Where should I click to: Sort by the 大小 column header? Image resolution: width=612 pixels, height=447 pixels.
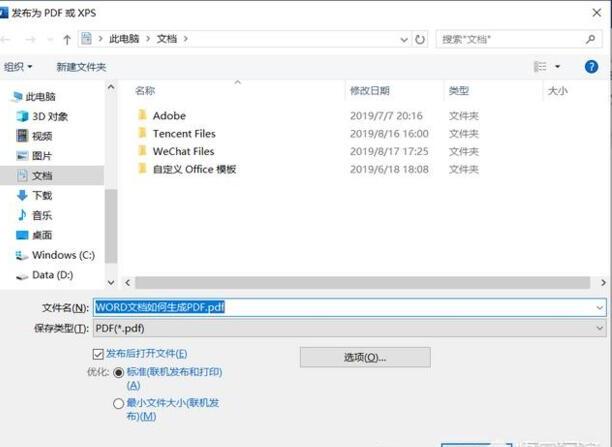click(x=557, y=91)
